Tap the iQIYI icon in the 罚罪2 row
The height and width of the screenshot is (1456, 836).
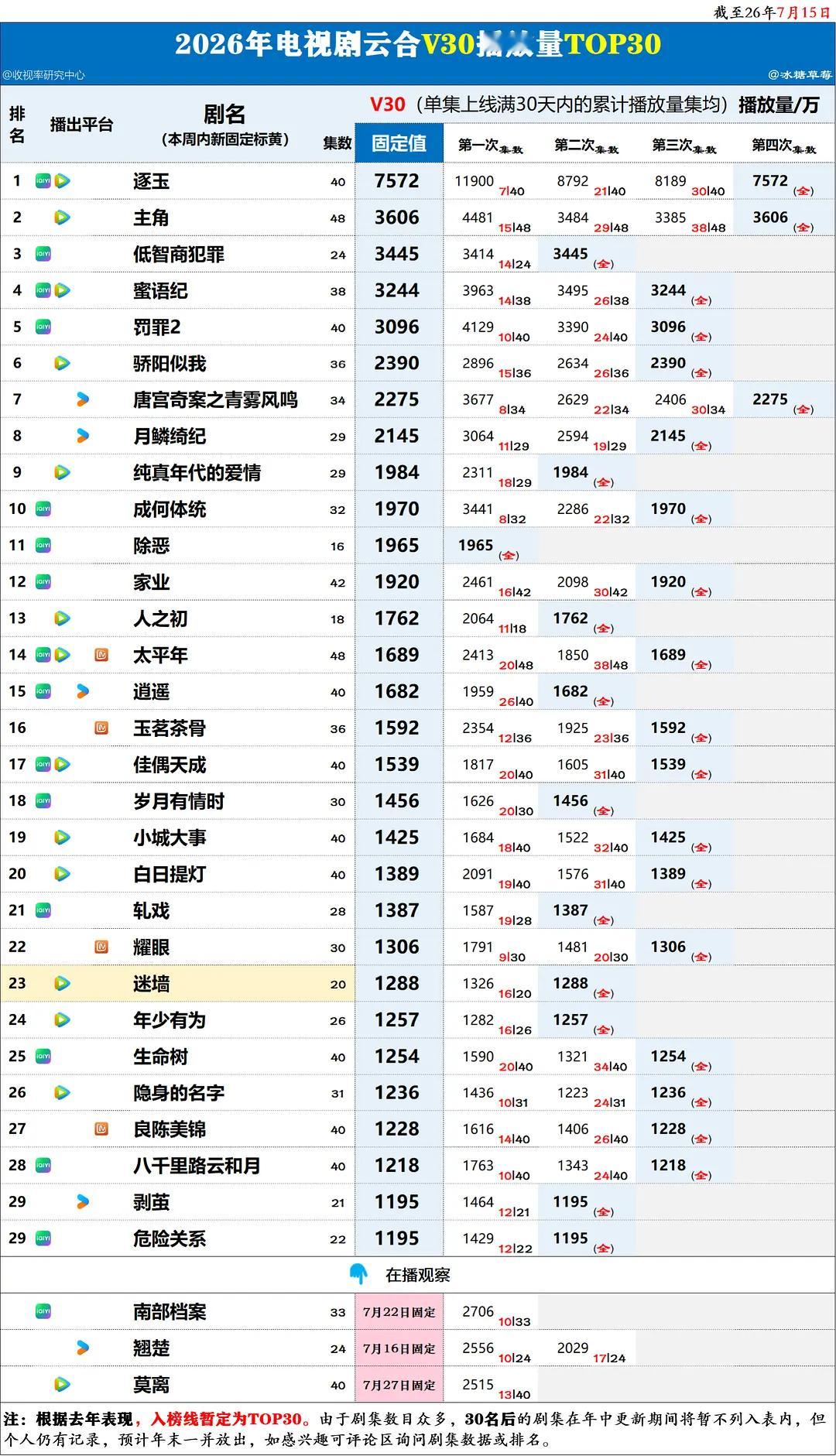tap(43, 327)
